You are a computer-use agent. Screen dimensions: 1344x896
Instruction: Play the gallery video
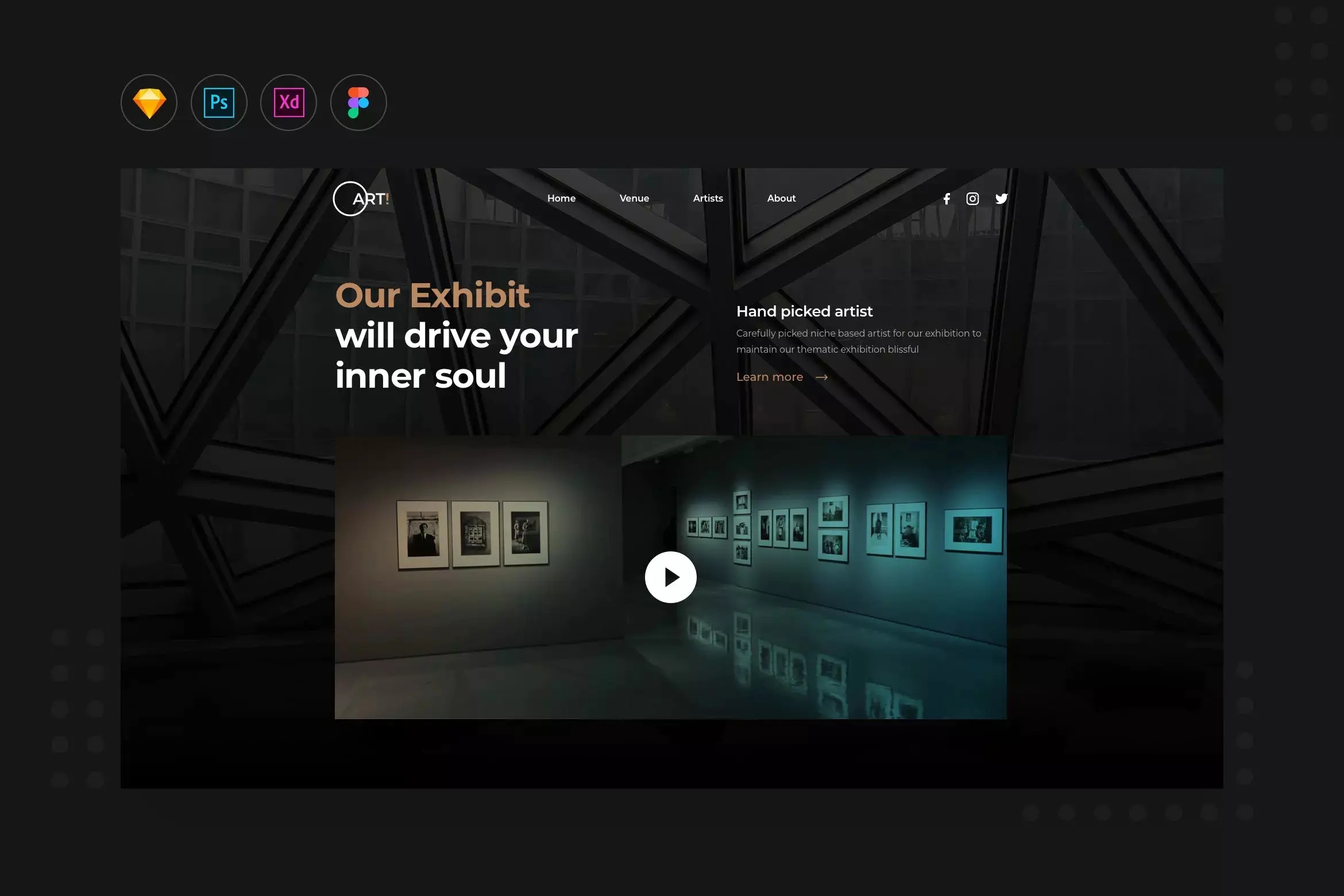pos(670,577)
